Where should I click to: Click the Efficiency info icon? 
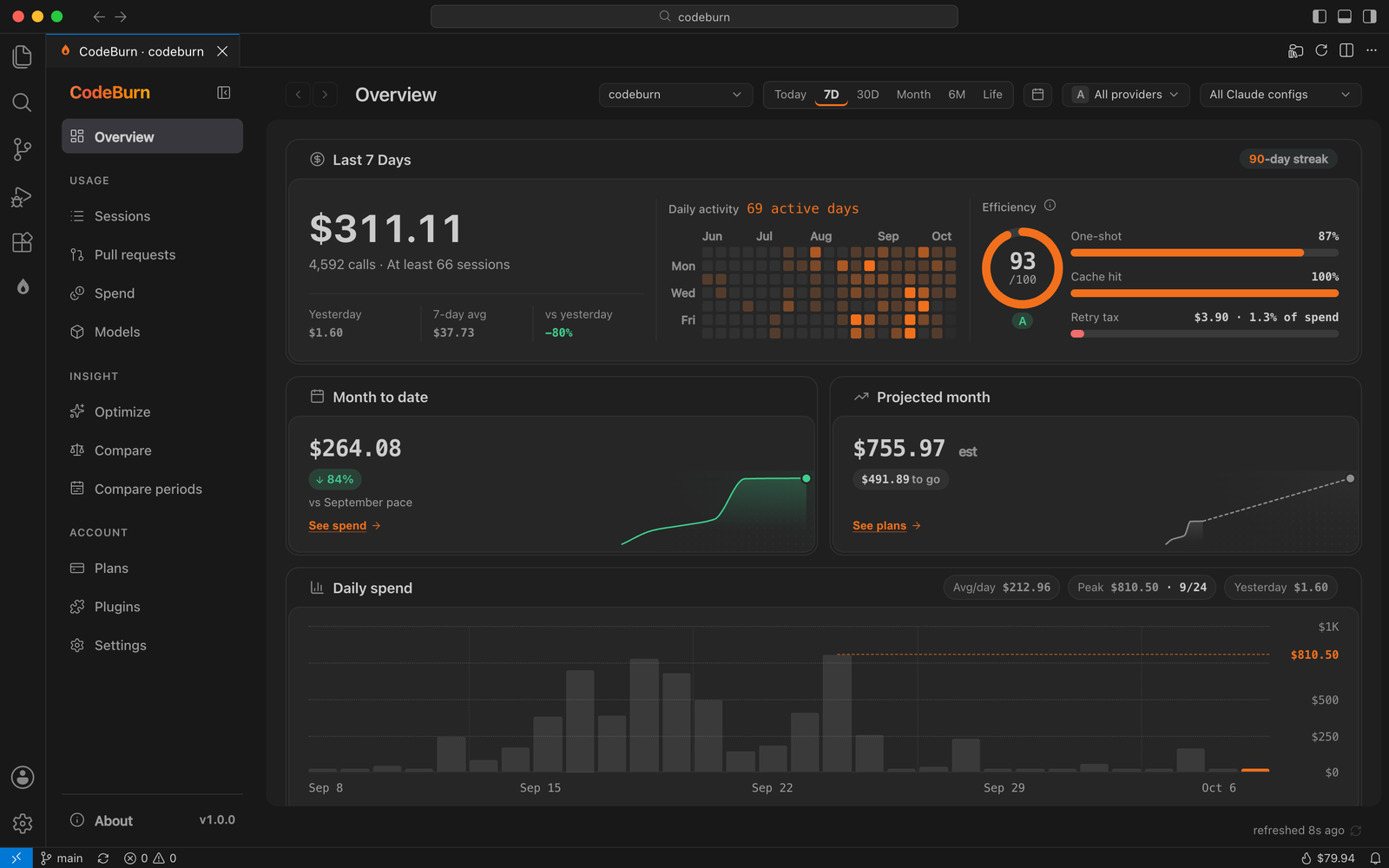1050,206
